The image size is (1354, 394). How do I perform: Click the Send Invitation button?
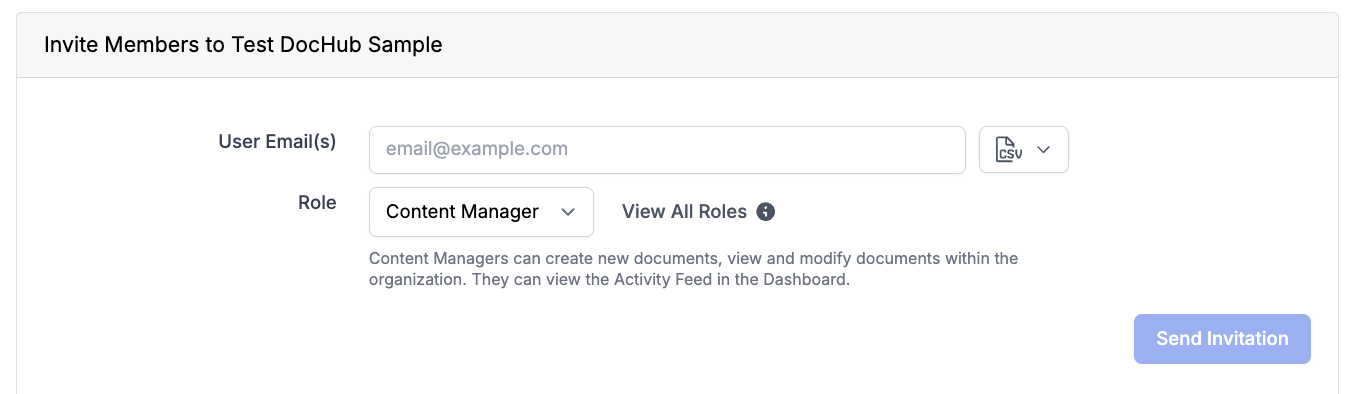tap(1222, 339)
